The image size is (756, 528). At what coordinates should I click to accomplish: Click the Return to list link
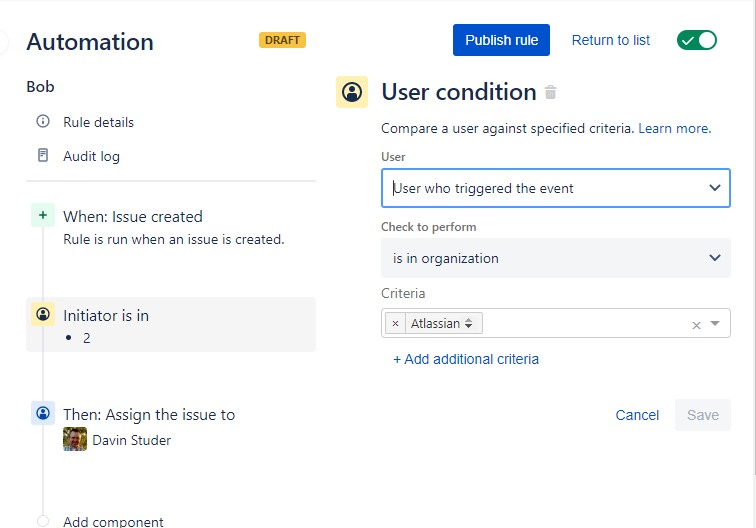point(610,40)
